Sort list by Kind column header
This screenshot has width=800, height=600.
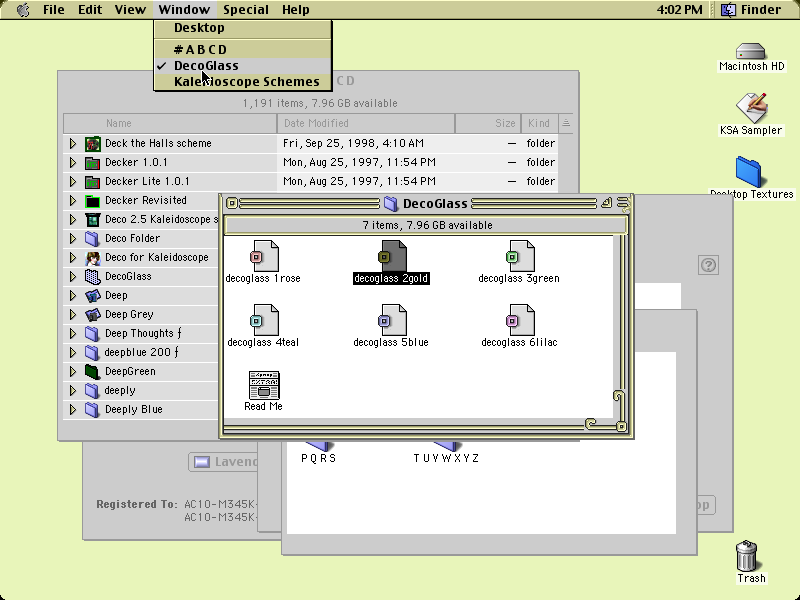(540, 123)
